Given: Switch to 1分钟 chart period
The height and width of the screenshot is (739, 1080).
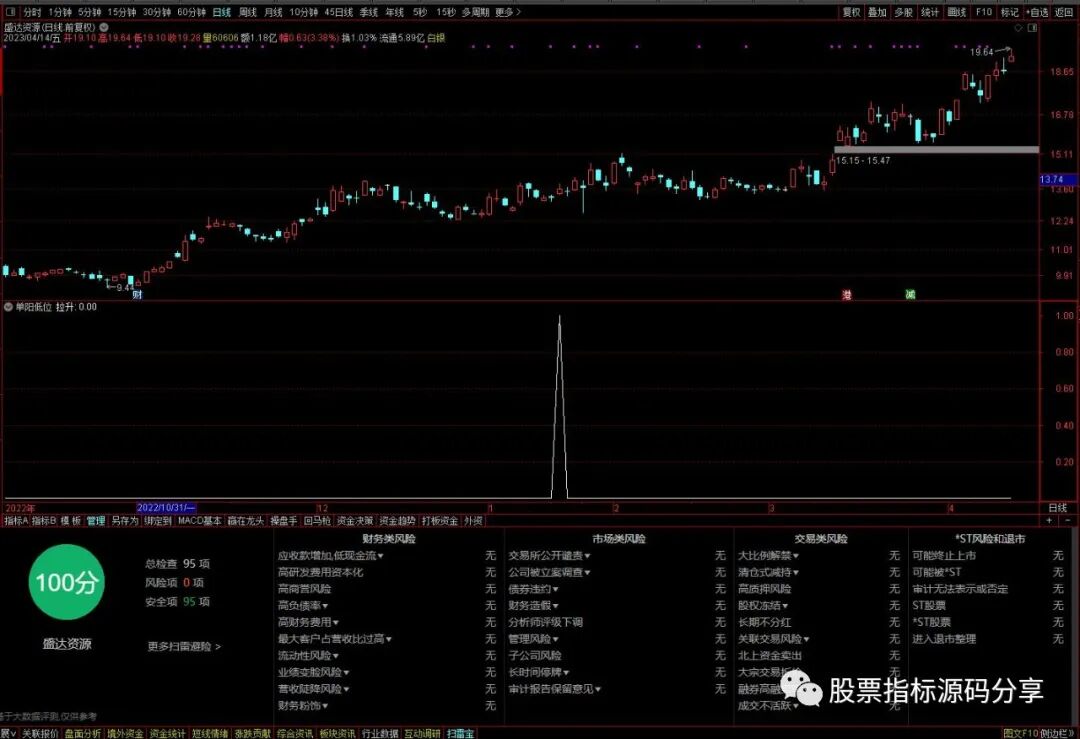Looking at the screenshot, I should point(60,12).
